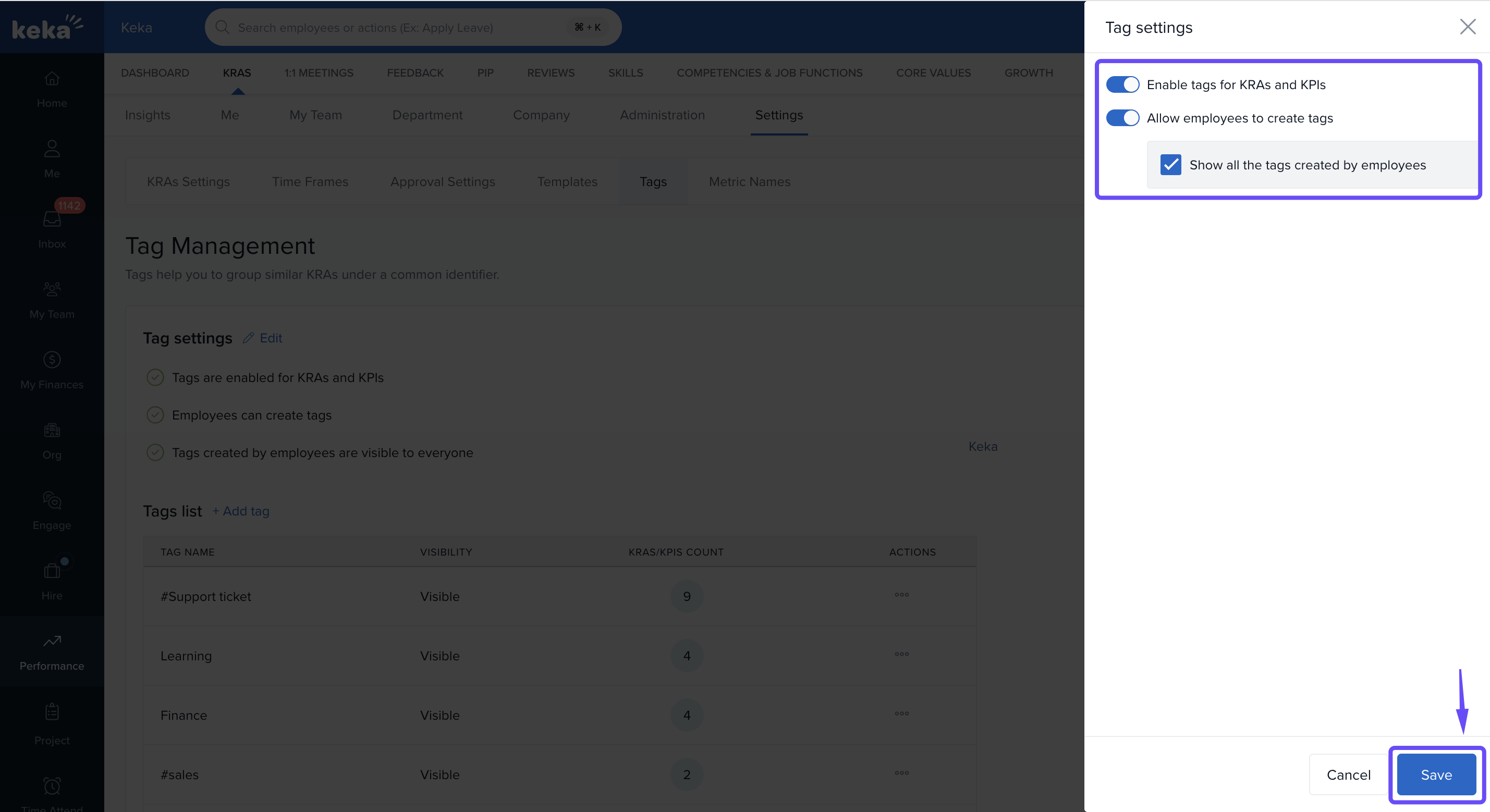
Task: Open the Home sidebar icon
Action: coord(52,89)
